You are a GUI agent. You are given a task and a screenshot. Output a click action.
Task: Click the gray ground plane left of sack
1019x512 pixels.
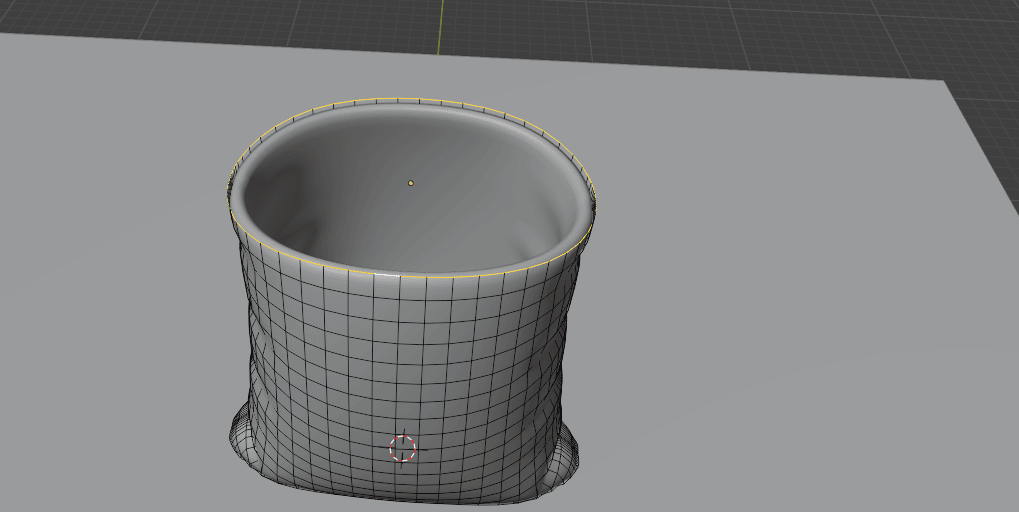(110, 300)
